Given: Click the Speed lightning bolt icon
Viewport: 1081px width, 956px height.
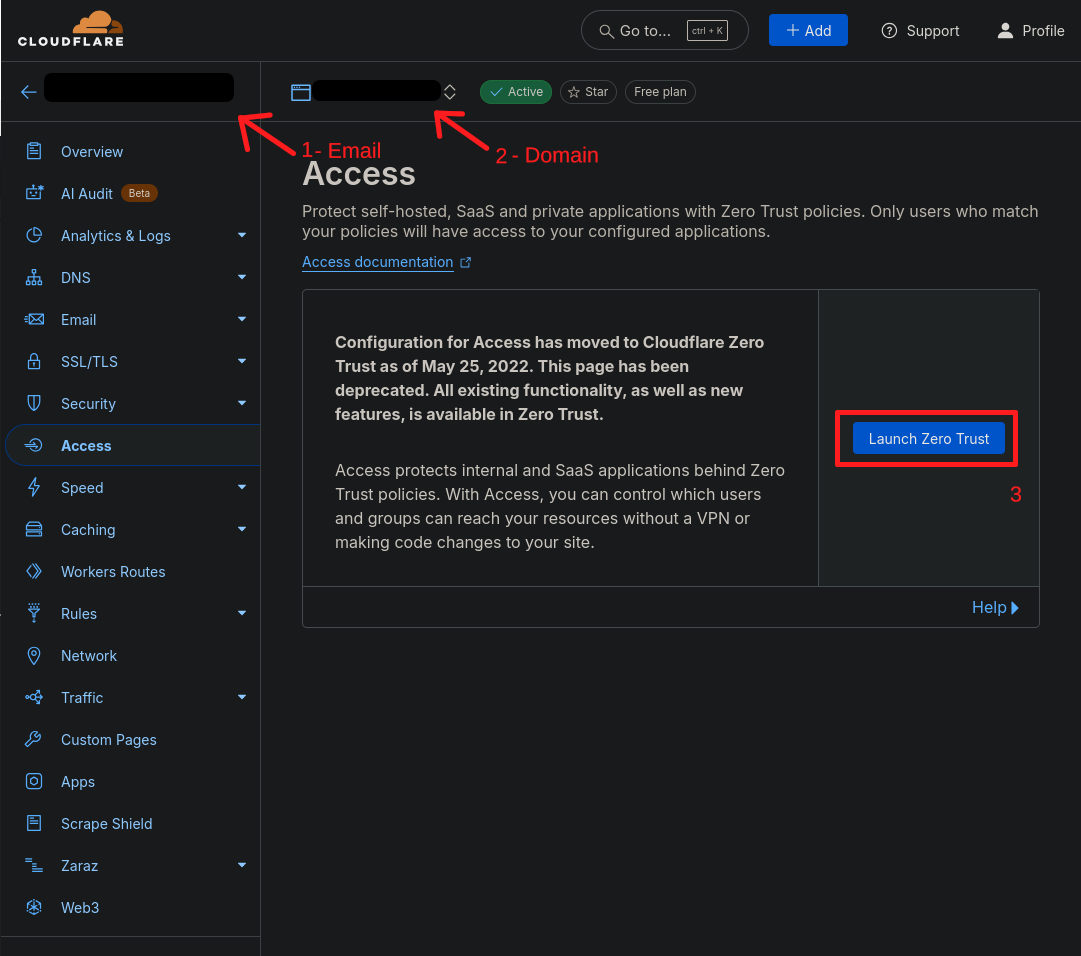Looking at the screenshot, I should pos(34,487).
